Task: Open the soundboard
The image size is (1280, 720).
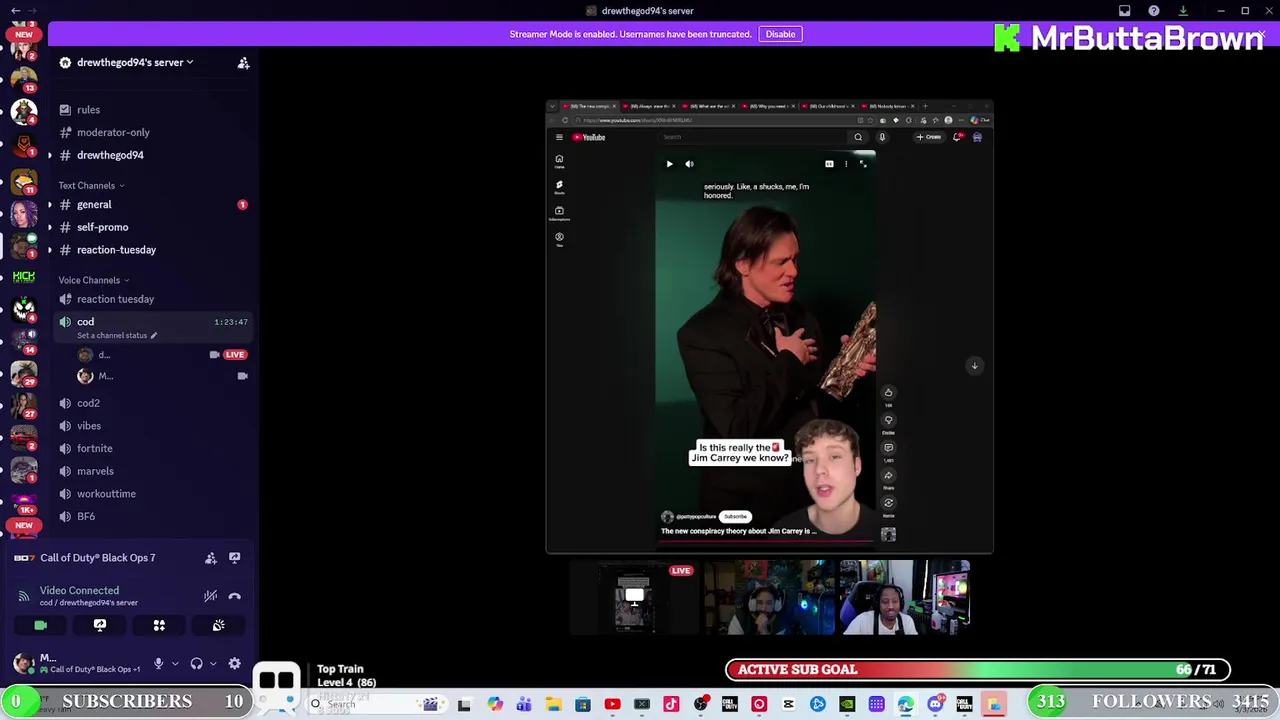Action: click(218, 625)
